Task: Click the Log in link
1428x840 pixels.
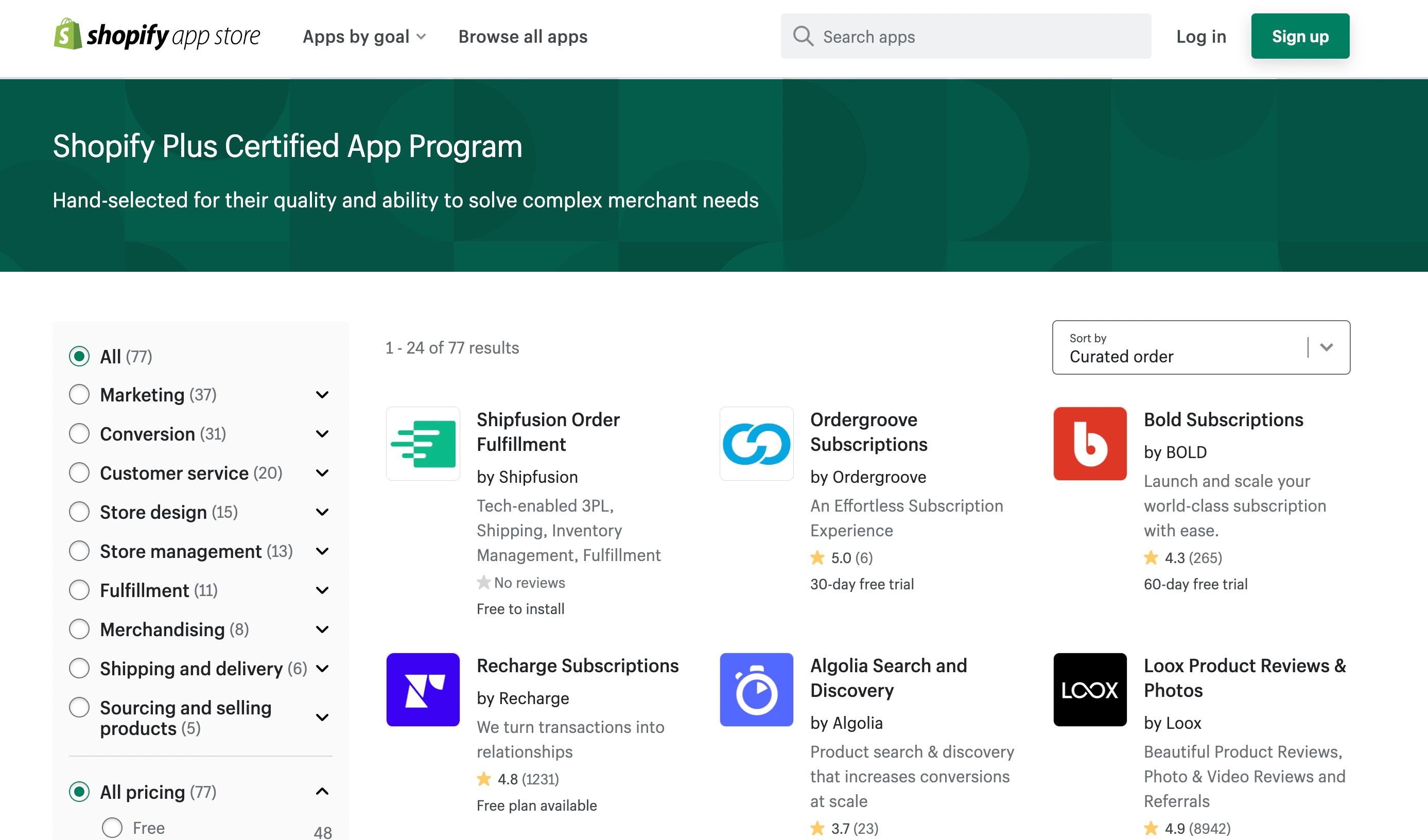Action: click(x=1201, y=36)
